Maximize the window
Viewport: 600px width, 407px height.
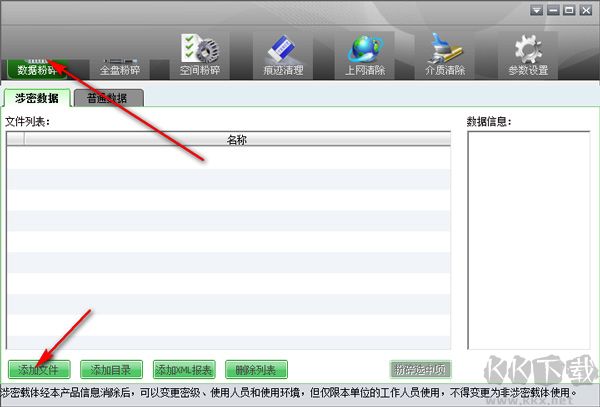tap(569, 10)
